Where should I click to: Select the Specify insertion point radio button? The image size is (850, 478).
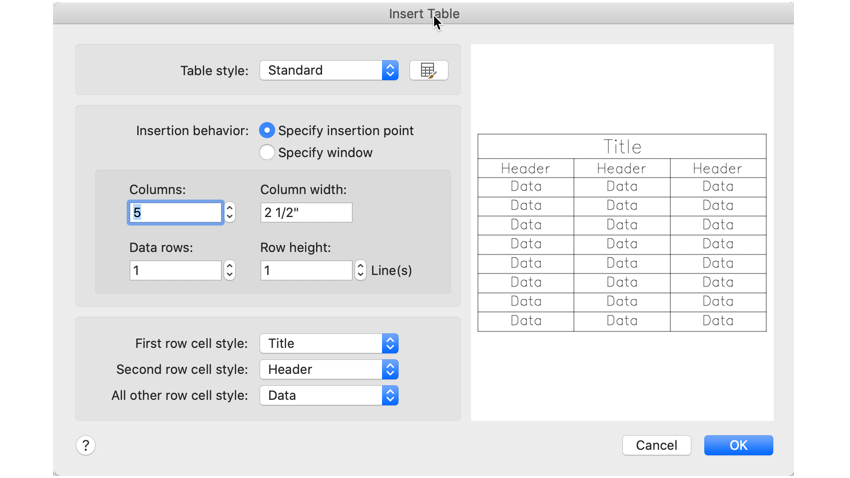(267, 130)
